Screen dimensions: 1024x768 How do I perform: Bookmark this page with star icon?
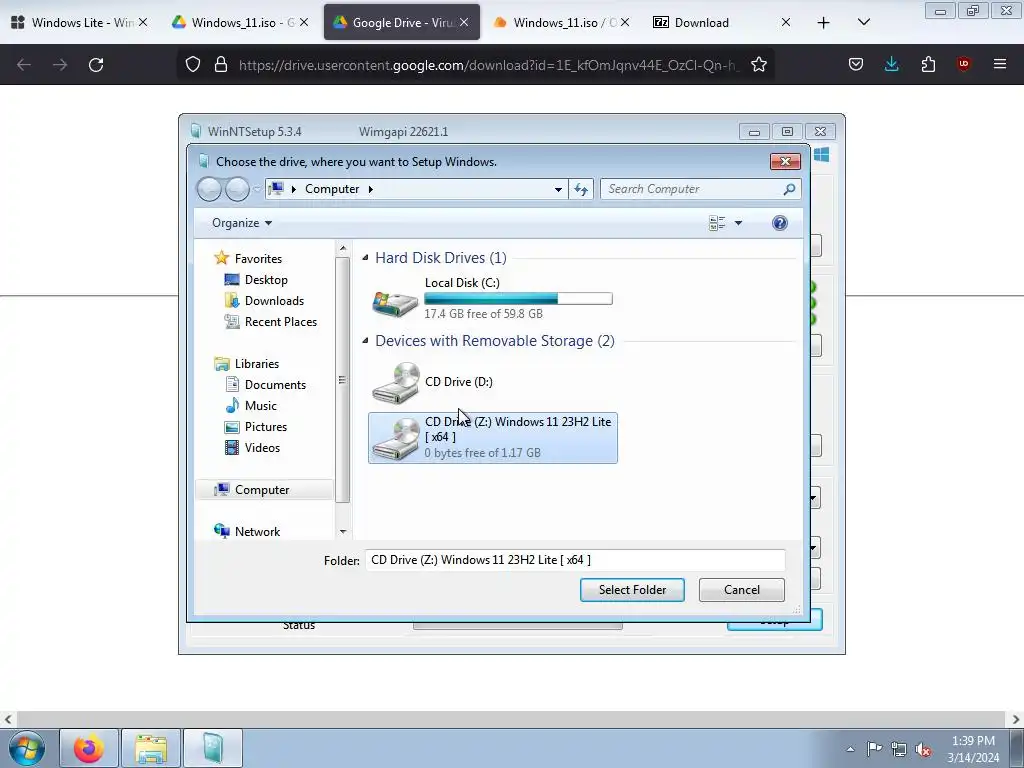pyautogui.click(x=758, y=64)
